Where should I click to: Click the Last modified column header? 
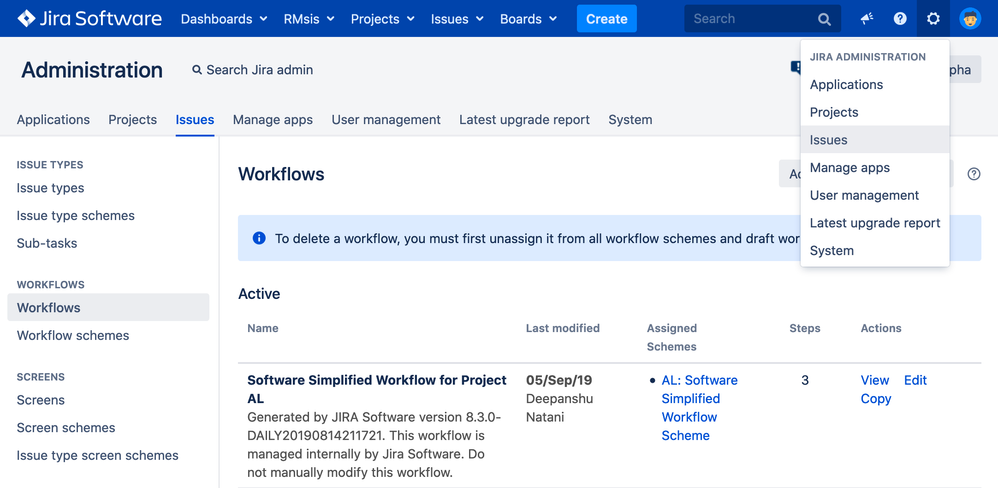point(563,328)
